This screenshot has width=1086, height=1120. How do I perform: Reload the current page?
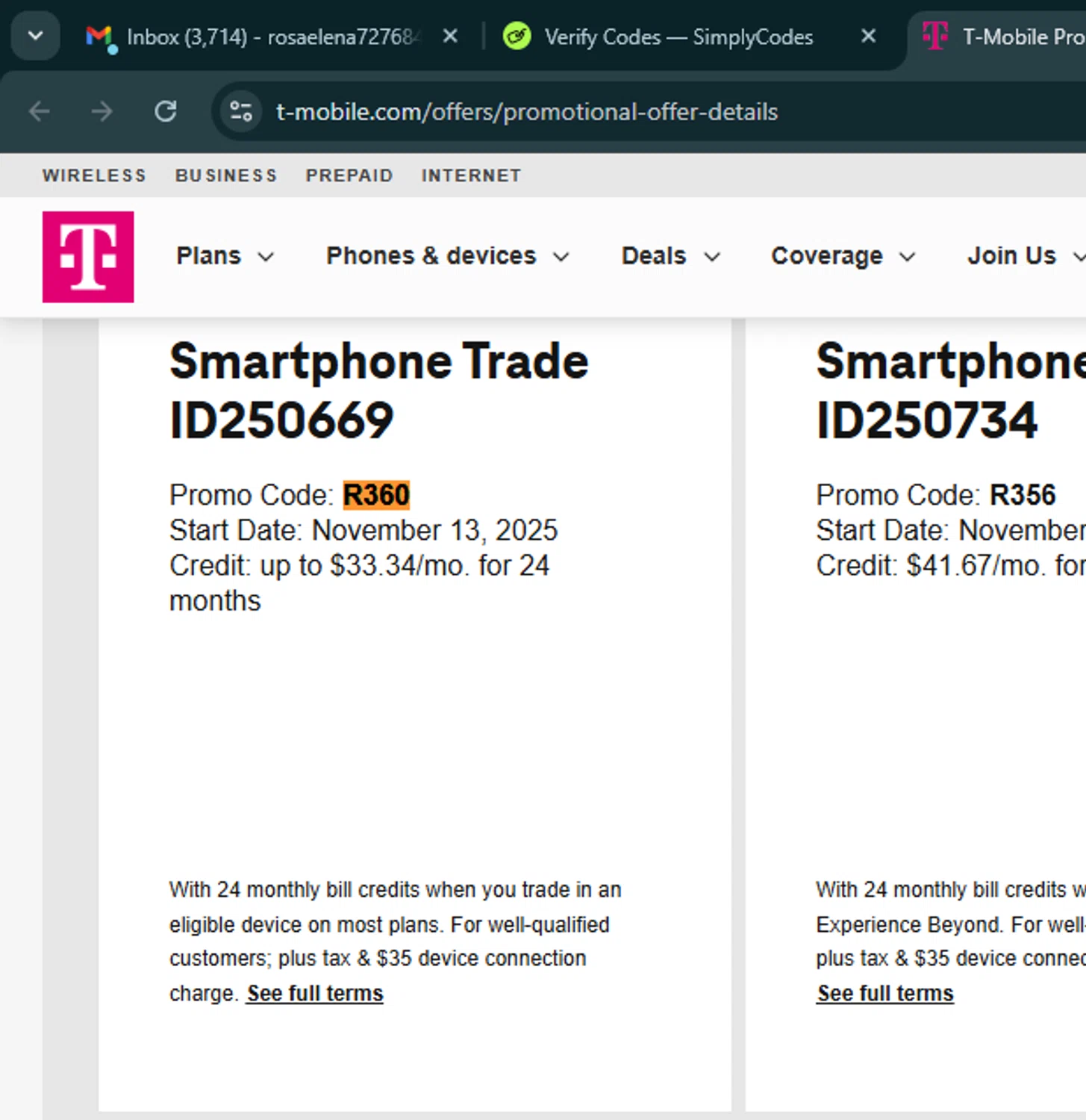[166, 112]
